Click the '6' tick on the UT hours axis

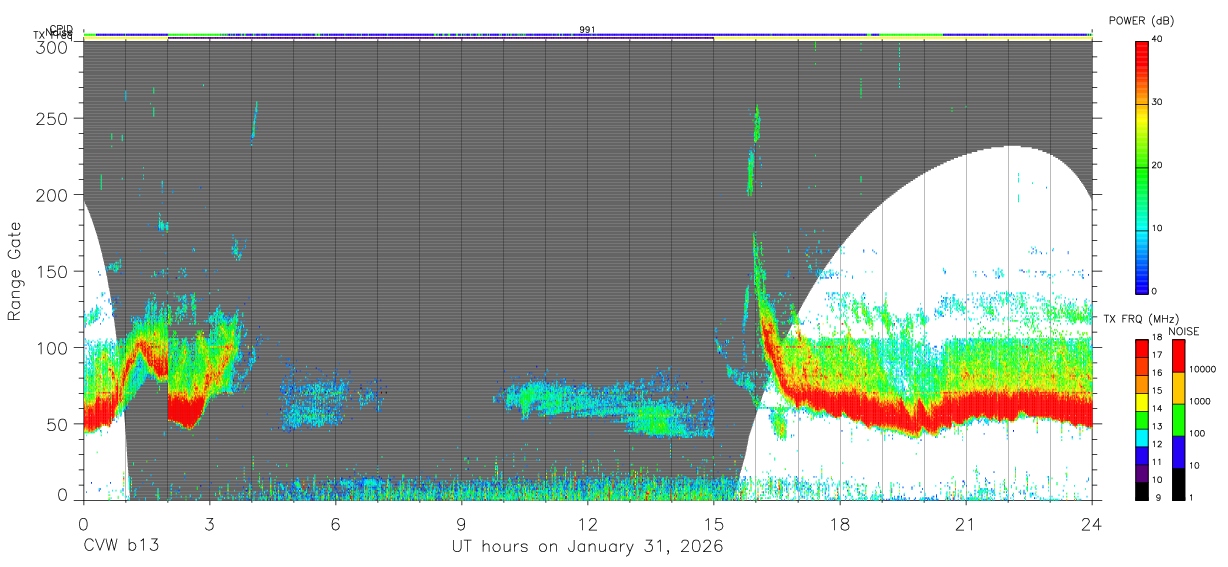coord(335,523)
